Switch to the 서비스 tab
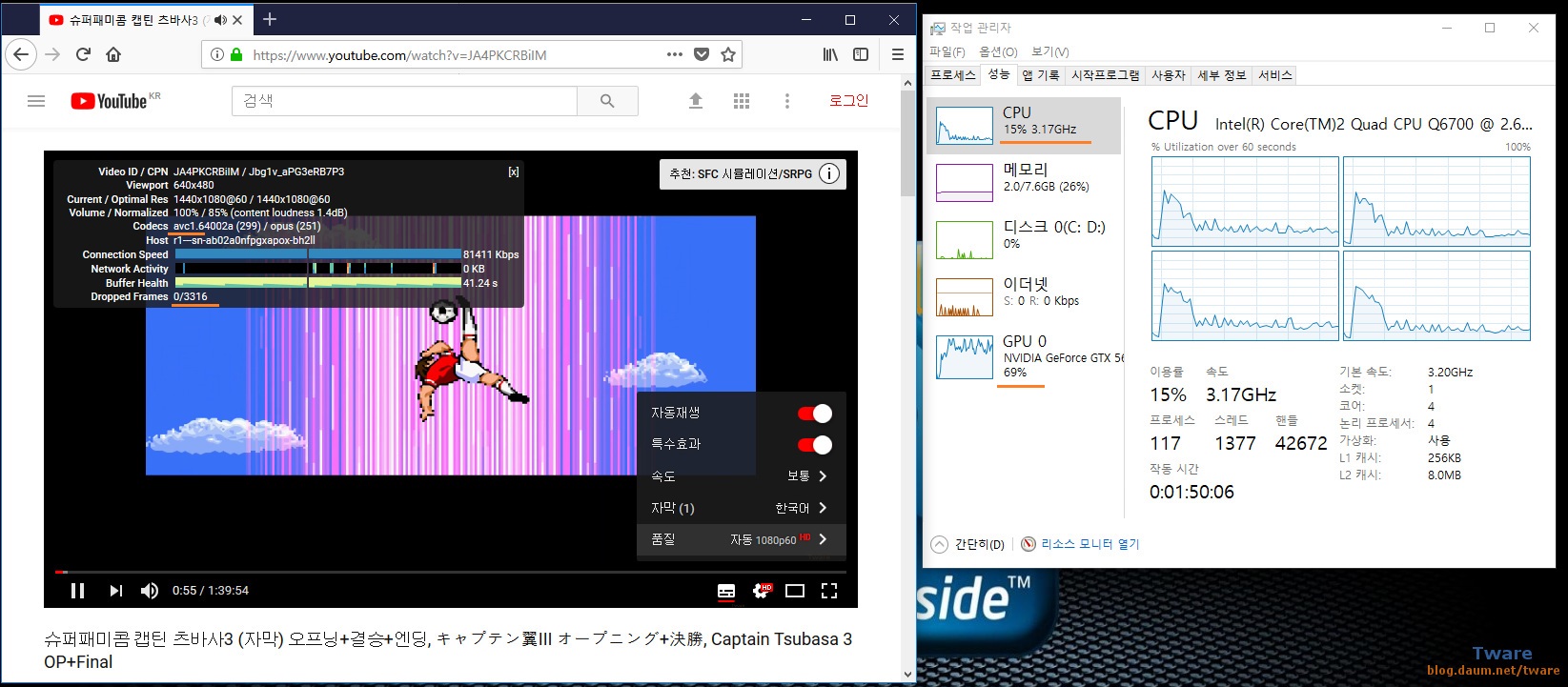The height and width of the screenshot is (687, 1568). (1274, 75)
